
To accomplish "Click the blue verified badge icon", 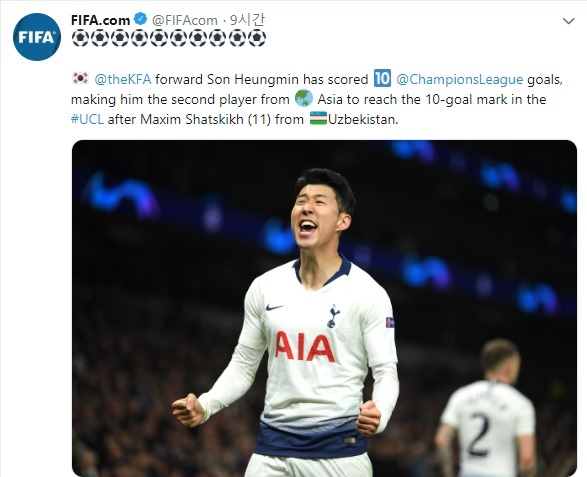I will (x=140, y=19).
